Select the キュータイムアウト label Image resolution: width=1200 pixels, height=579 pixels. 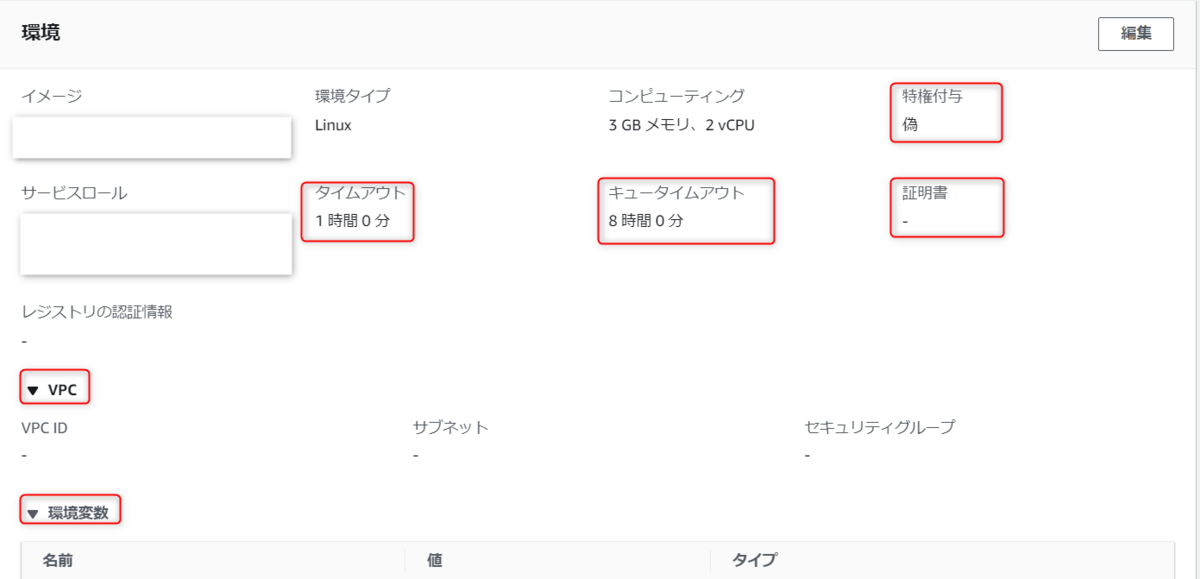(x=676, y=193)
